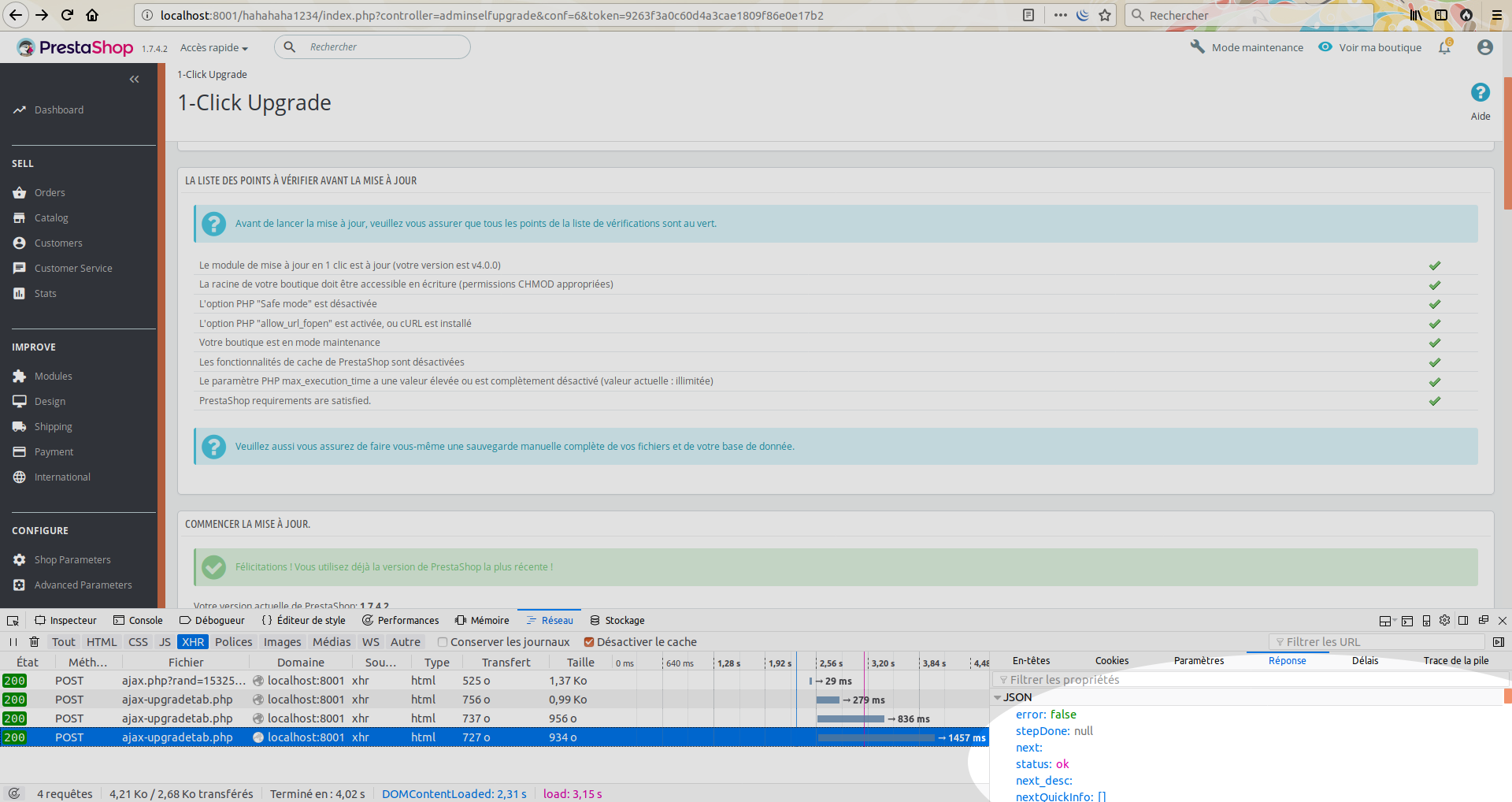Sort requests by the Transfert column header
1512x802 pixels.
click(506, 663)
